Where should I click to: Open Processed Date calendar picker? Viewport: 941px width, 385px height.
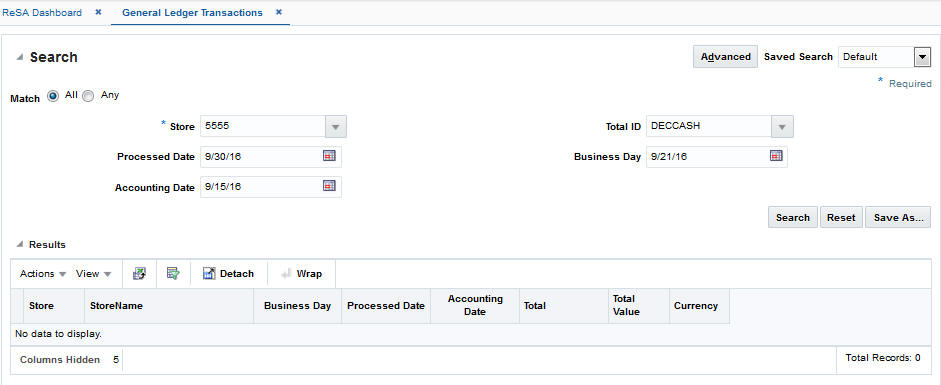pos(329,156)
